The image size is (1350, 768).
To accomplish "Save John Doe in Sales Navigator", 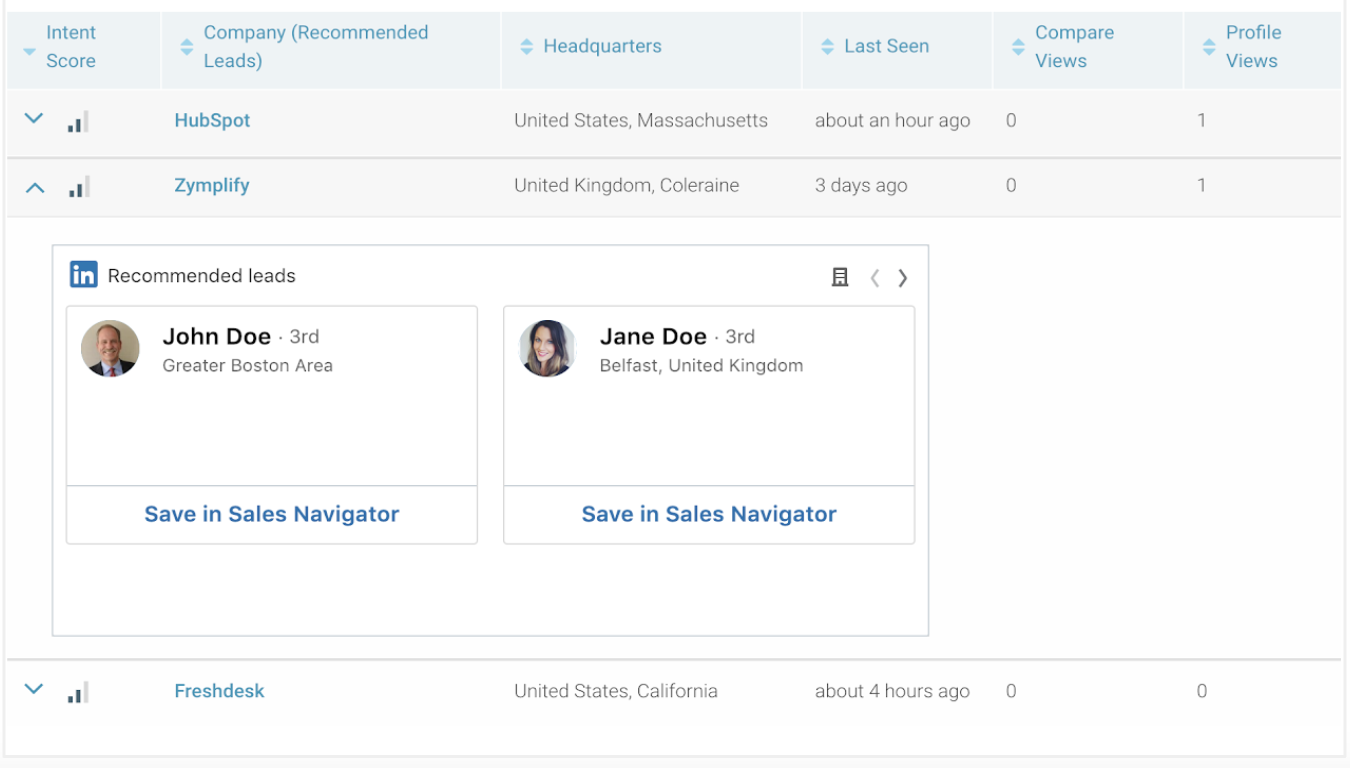I will tap(271, 514).
